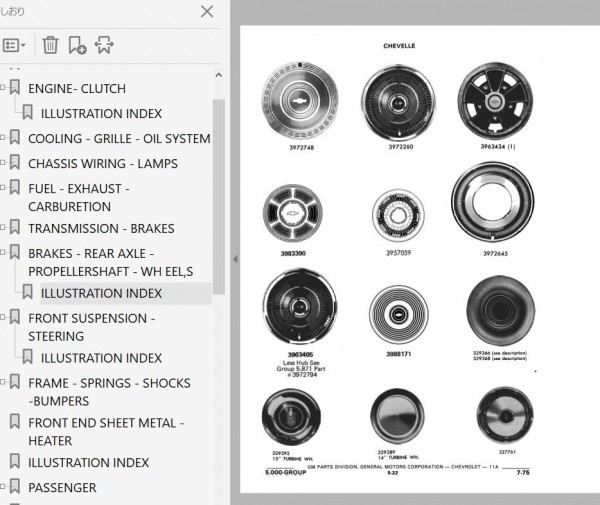Screen dimensions: 600x505
Task: Collapse the ENGINE- CLUTCH tree node
Action: click(3, 88)
